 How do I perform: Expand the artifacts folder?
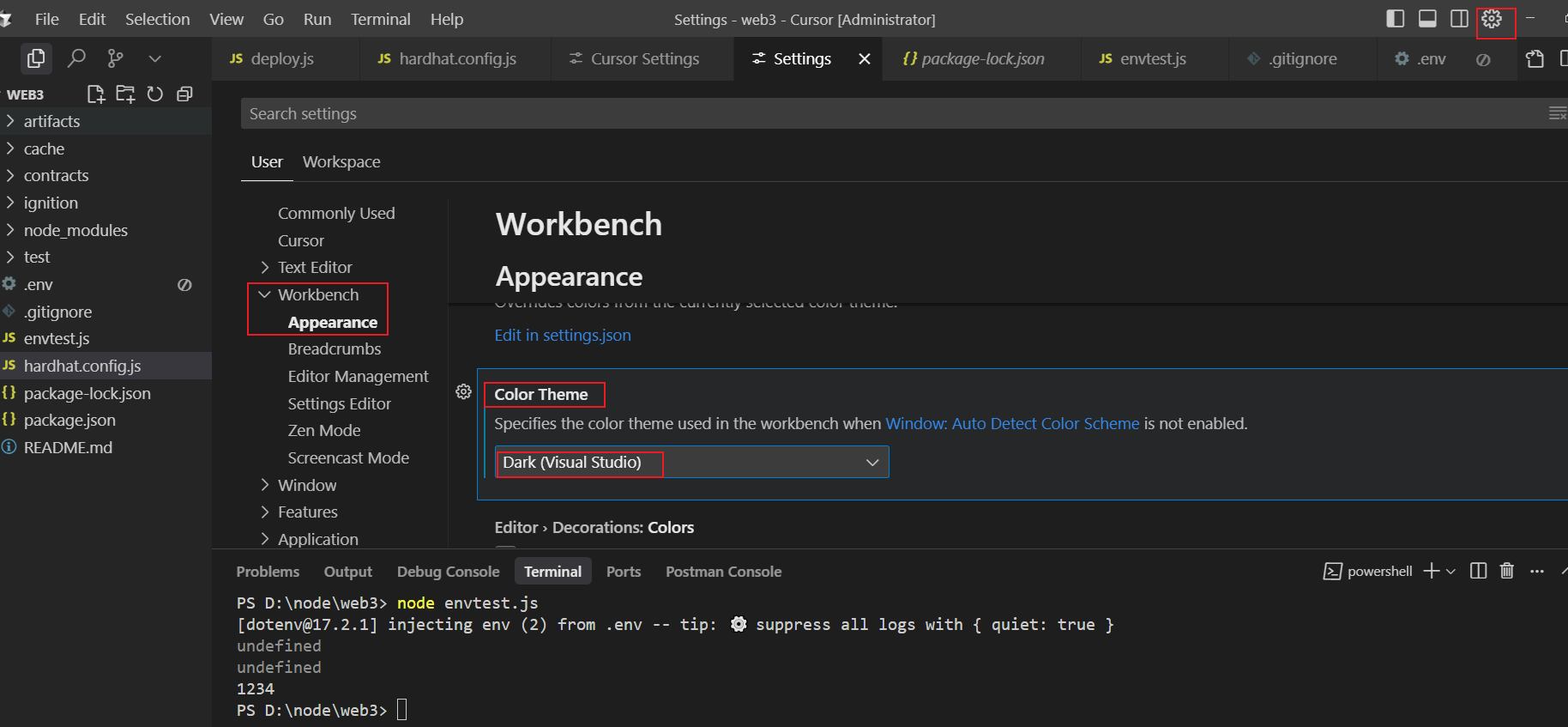click(51, 122)
